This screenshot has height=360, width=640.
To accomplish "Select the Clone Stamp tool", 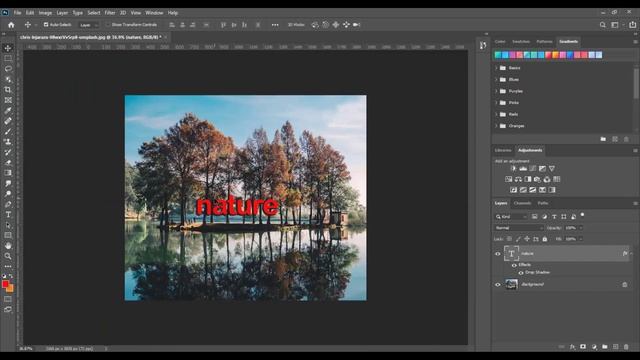I will (x=8, y=142).
